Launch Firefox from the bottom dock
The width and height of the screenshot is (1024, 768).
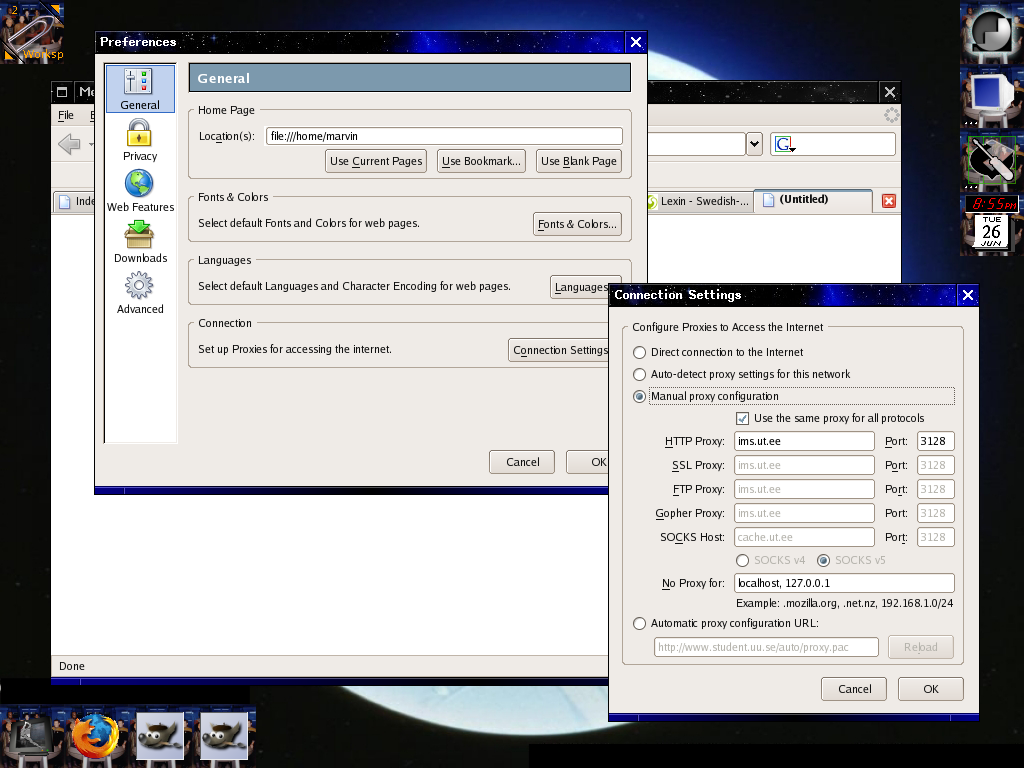pyautogui.click(x=94, y=738)
